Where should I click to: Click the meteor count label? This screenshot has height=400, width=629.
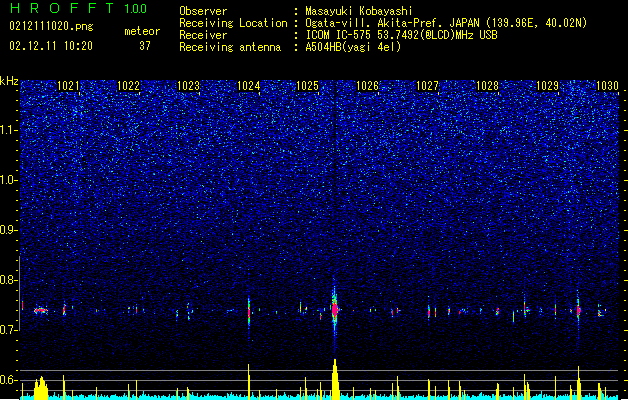point(142,31)
